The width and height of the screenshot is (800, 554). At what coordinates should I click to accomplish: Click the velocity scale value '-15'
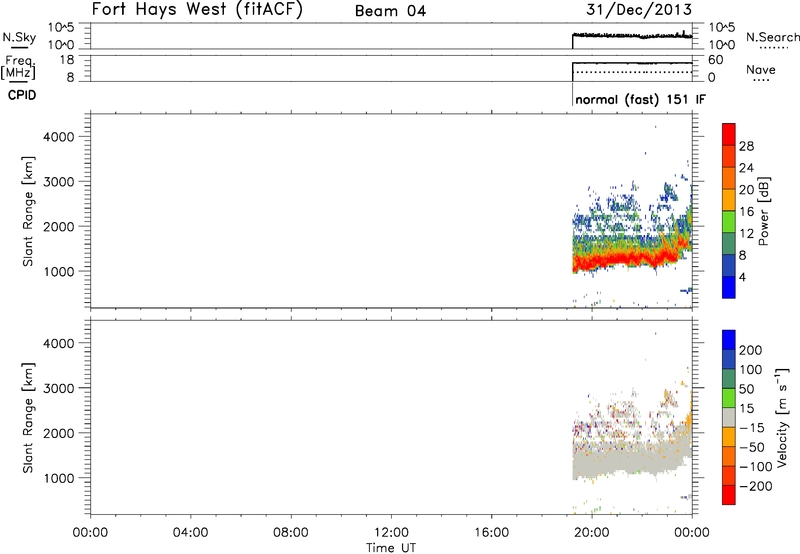tap(752, 428)
